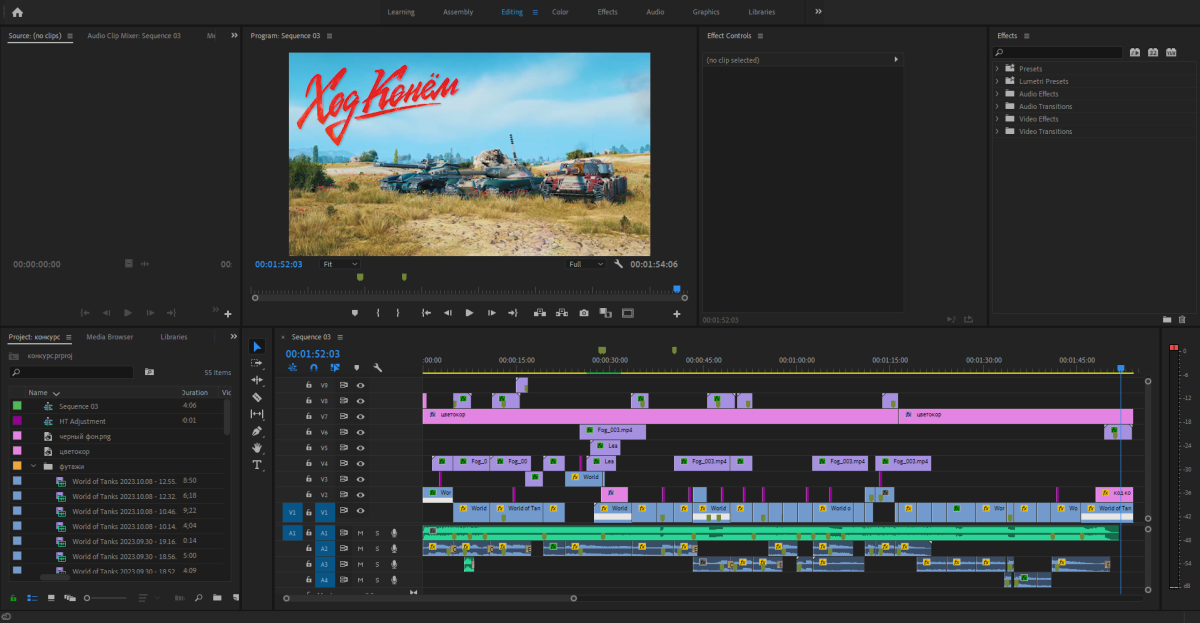Select the Pen tool in the toolbar
The height and width of the screenshot is (623, 1200).
point(257,431)
